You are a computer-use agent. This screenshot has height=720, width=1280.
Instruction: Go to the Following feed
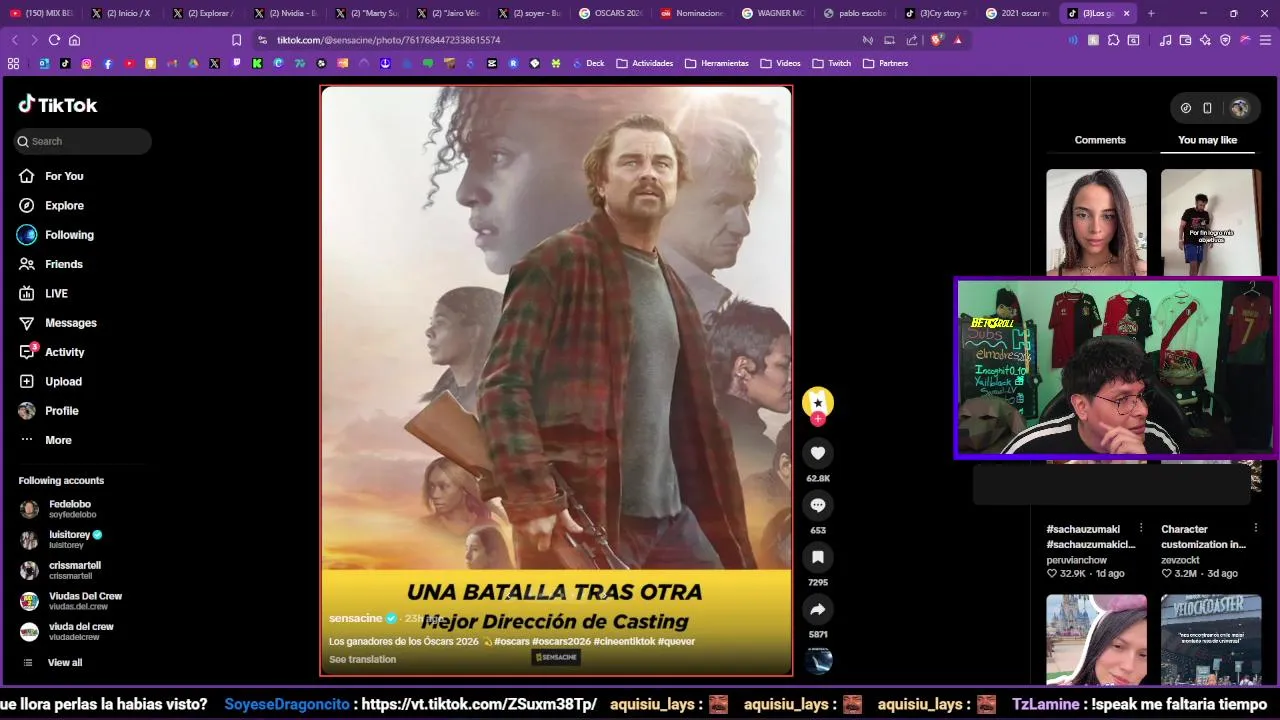[x=69, y=235]
